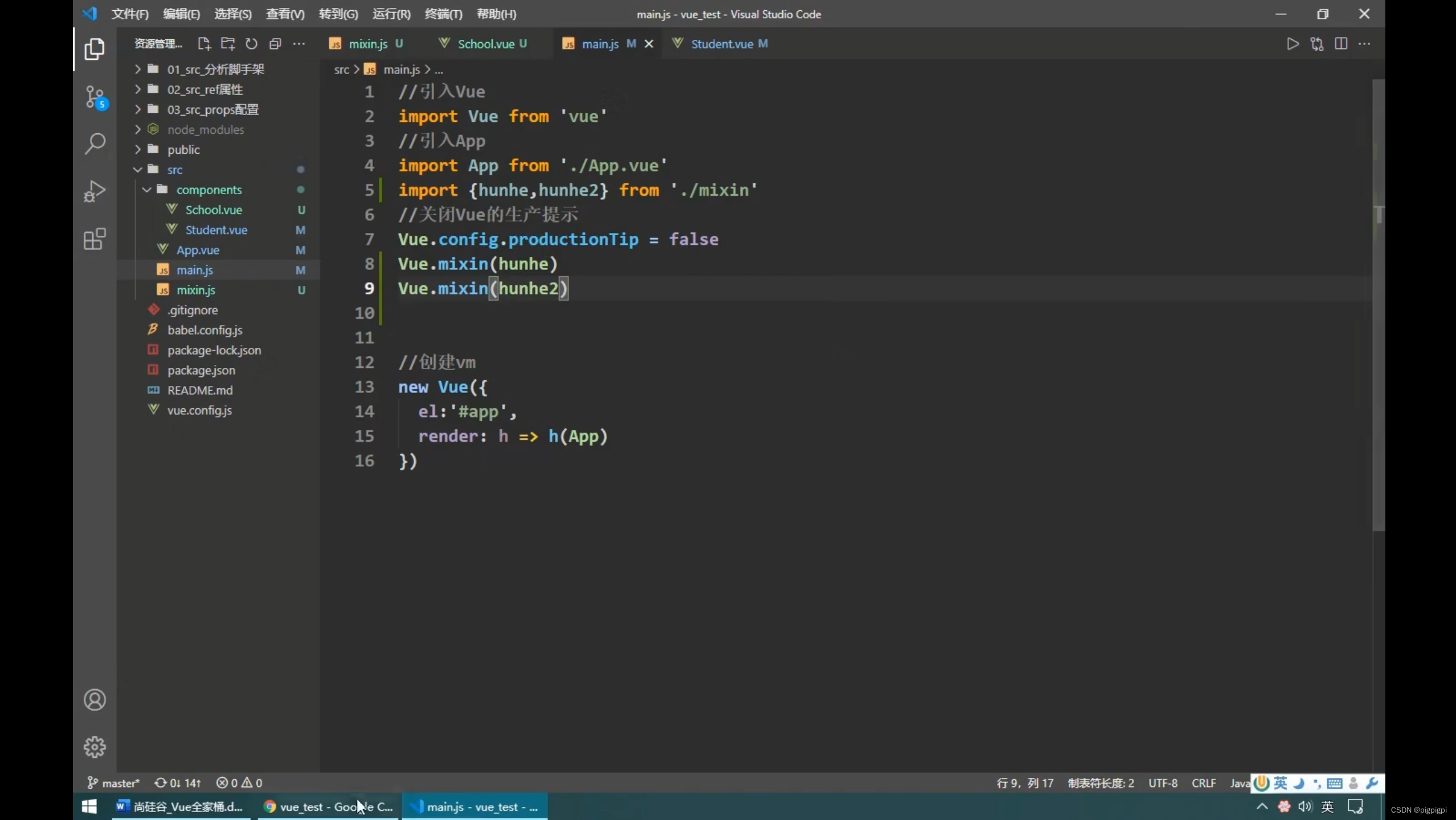Open explorer more actions ellipsis
Image resolution: width=1456 pixels, height=820 pixels.
click(x=299, y=44)
